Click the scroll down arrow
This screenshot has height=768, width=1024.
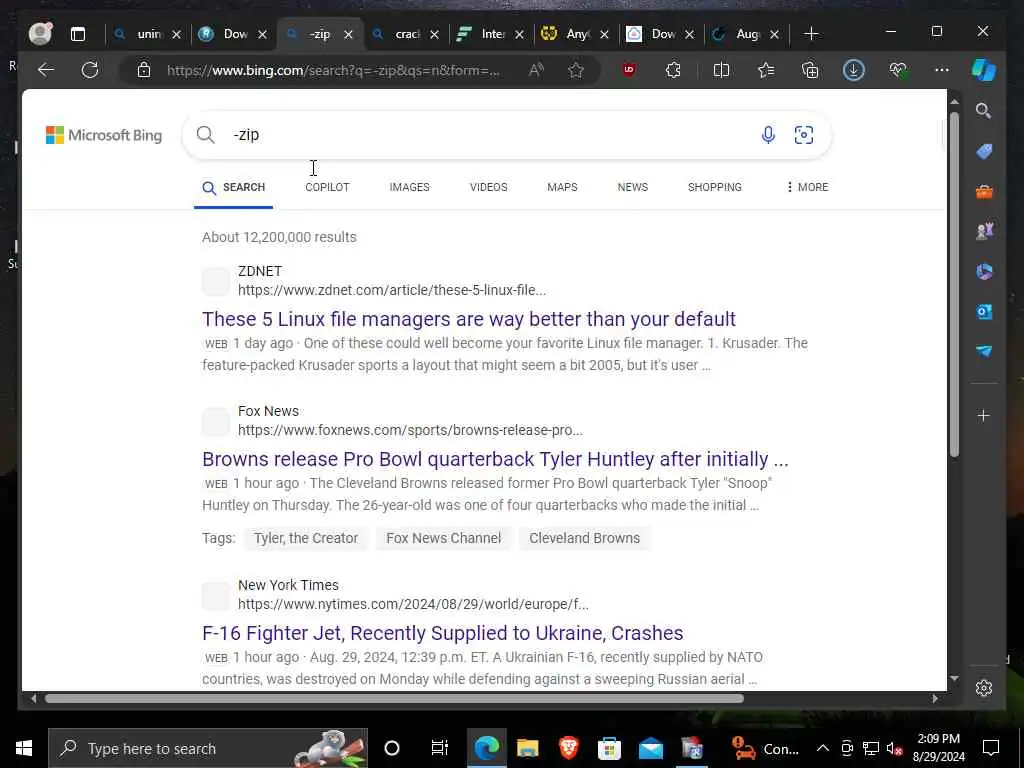(x=954, y=679)
